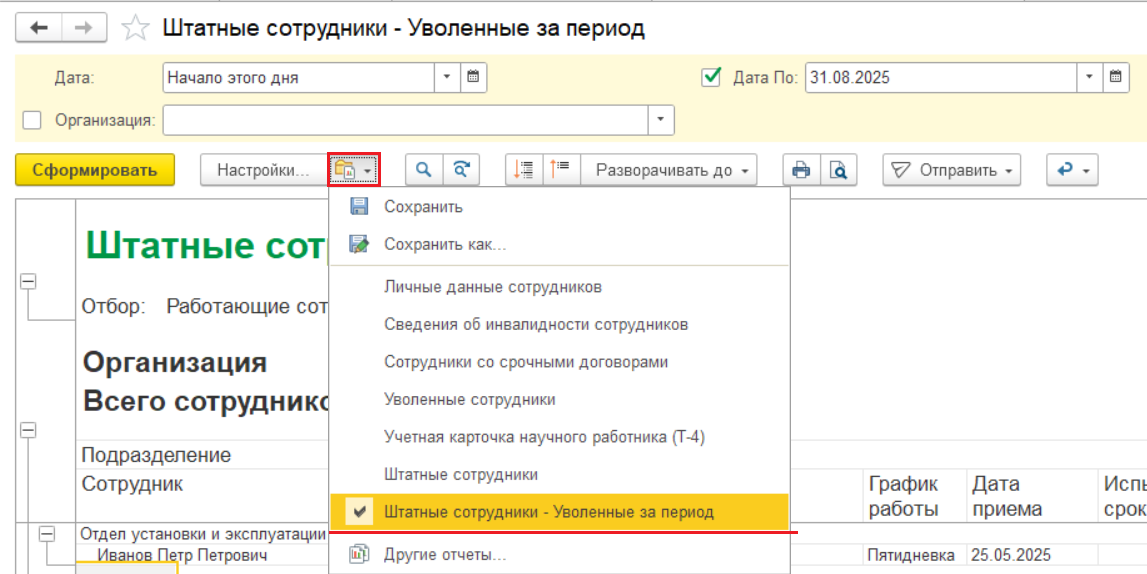Collapse the 'Отдел установки и эксплуатации' group
This screenshot has height=574, width=1147.
(x=46, y=535)
